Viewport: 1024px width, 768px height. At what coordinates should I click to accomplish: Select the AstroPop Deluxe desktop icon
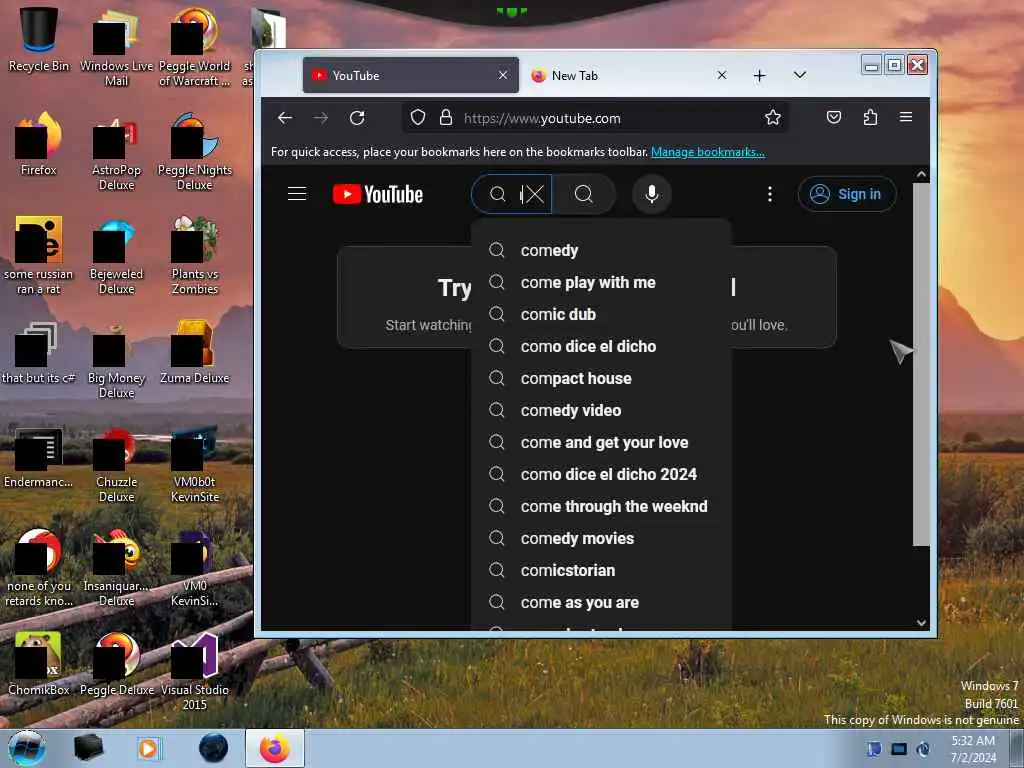[x=116, y=152]
